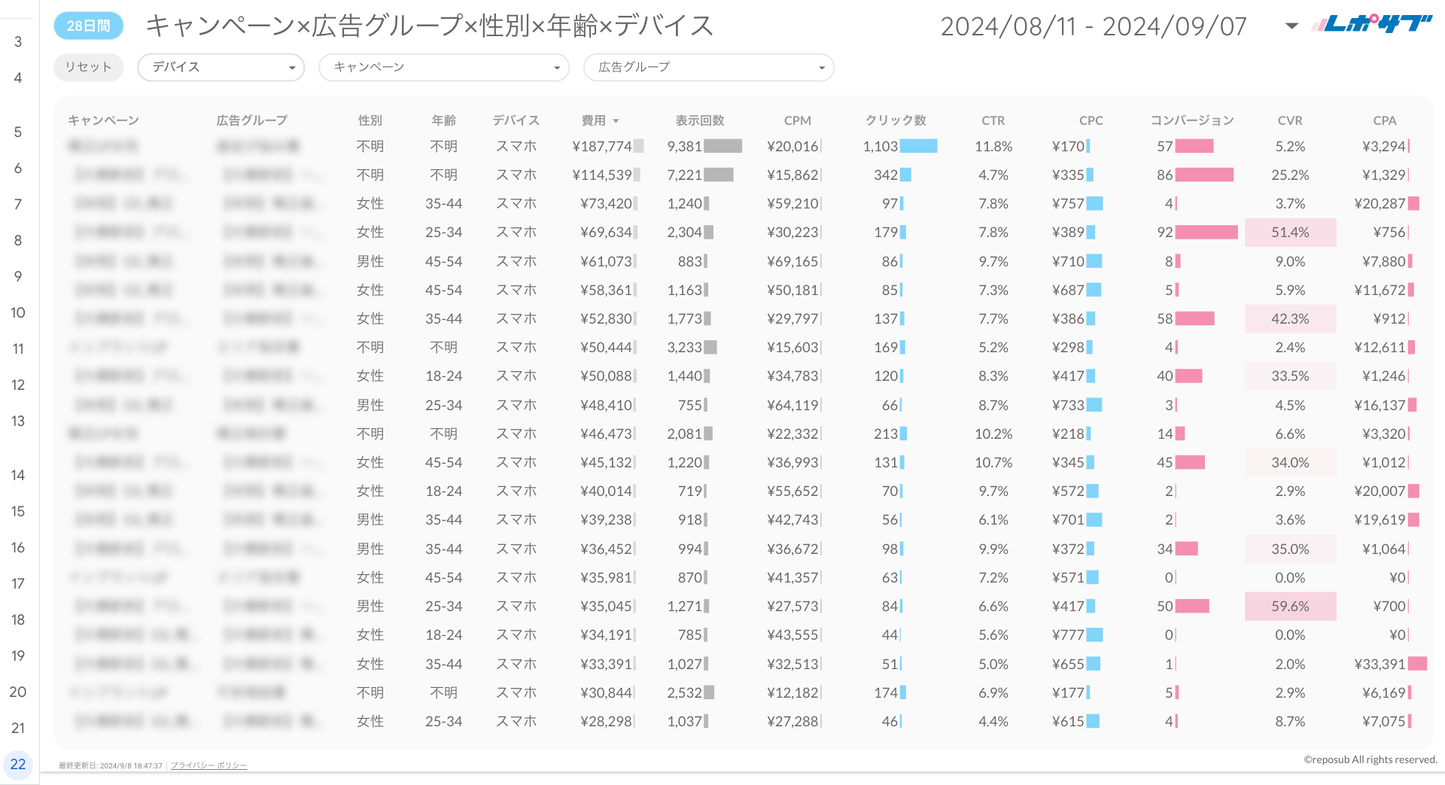Click the 表示回数 column header
The width and height of the screenshot is (1445, 785).
click(x=699, y=120)
